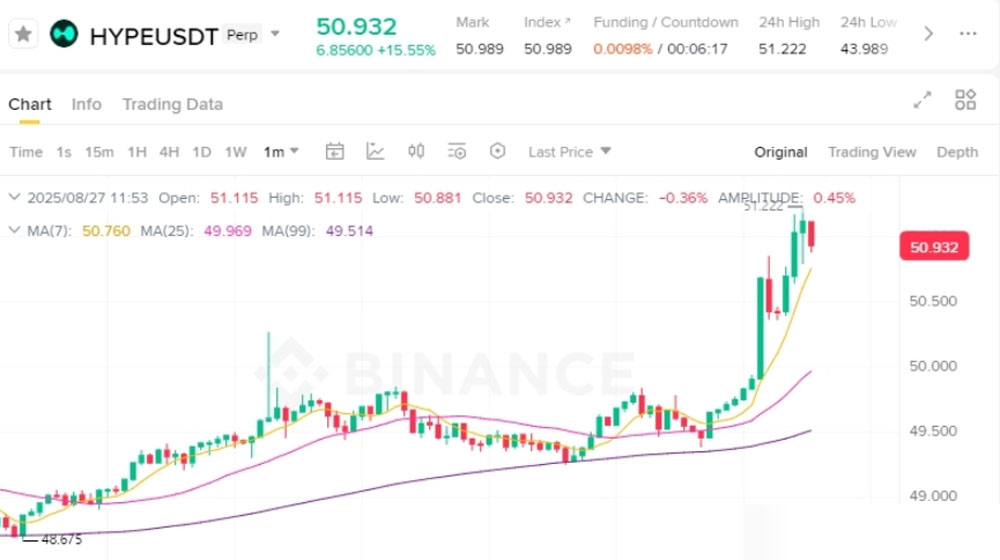The image size is (1000, 560).
Task: Click the HYPEUSDT coin logo icon
Action: [x=64, y=35]
